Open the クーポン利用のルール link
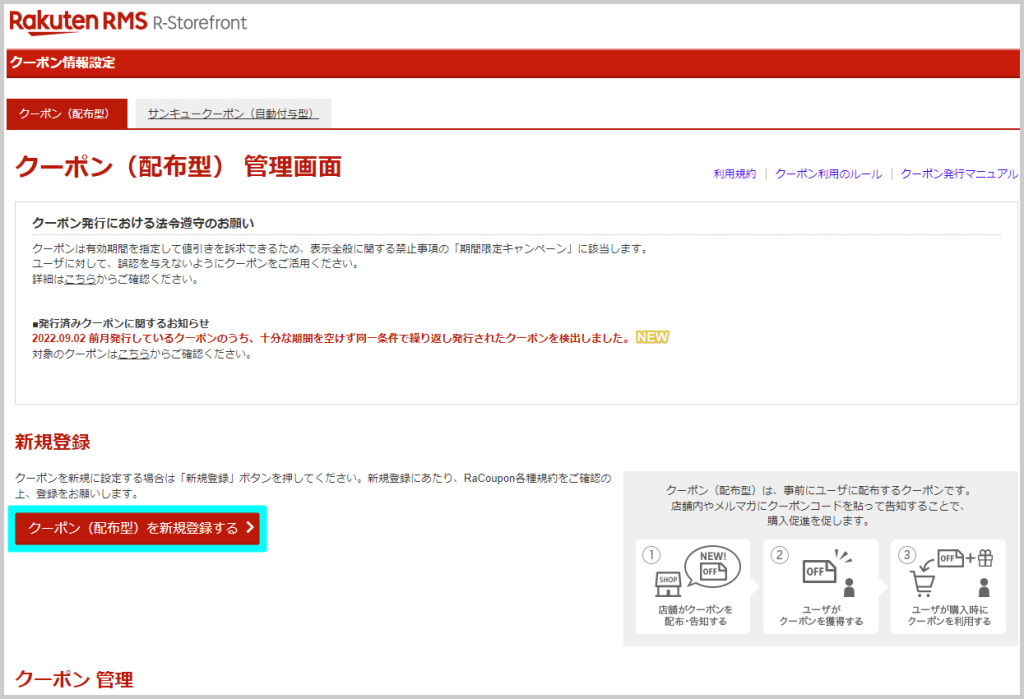The height and width of the screenshot is (699, 1024). (829, 174)
